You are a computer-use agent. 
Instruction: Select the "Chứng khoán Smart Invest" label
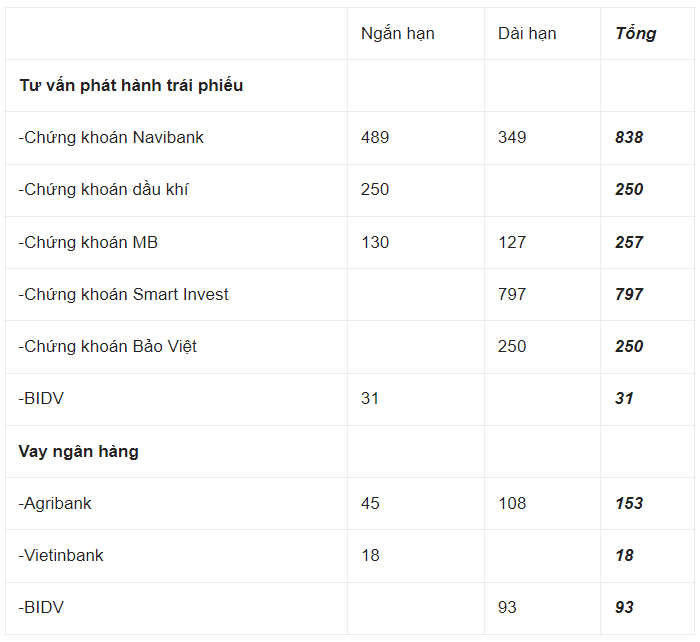(123, 294)
